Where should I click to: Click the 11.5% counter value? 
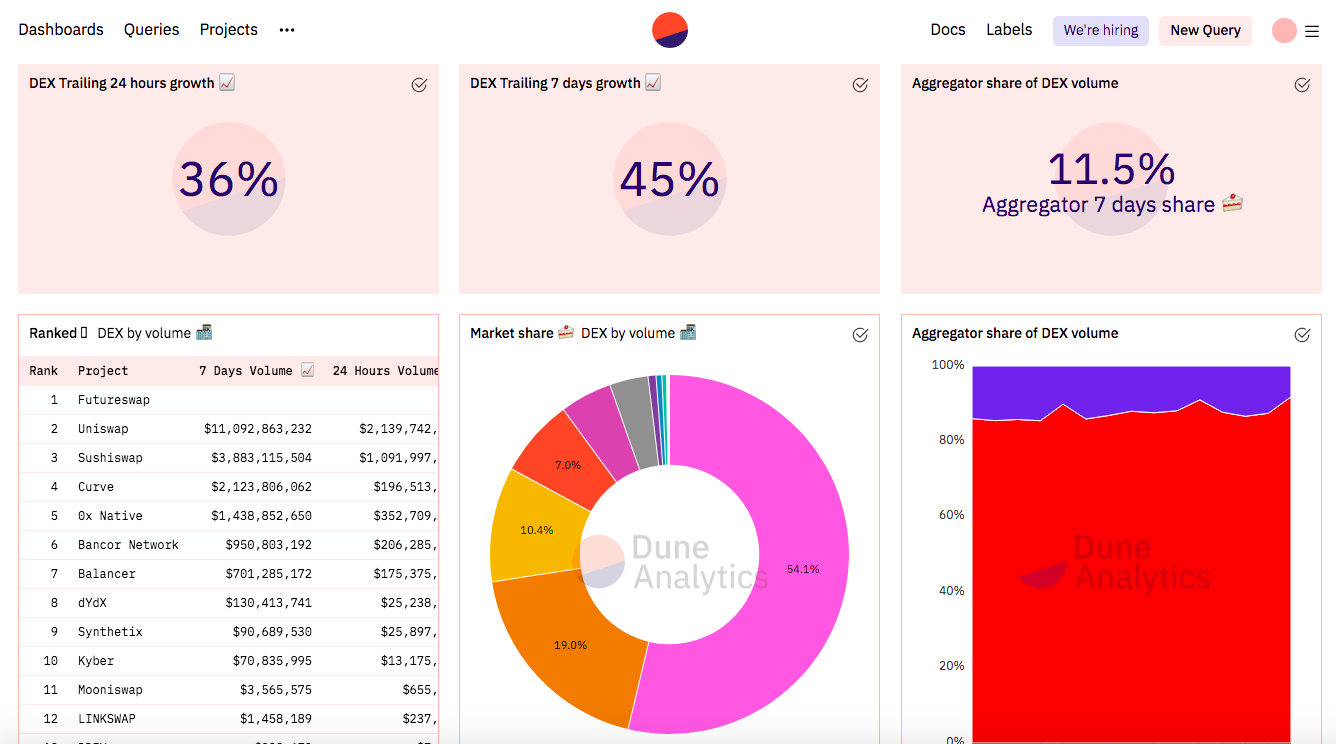(x=1111, y=168)
